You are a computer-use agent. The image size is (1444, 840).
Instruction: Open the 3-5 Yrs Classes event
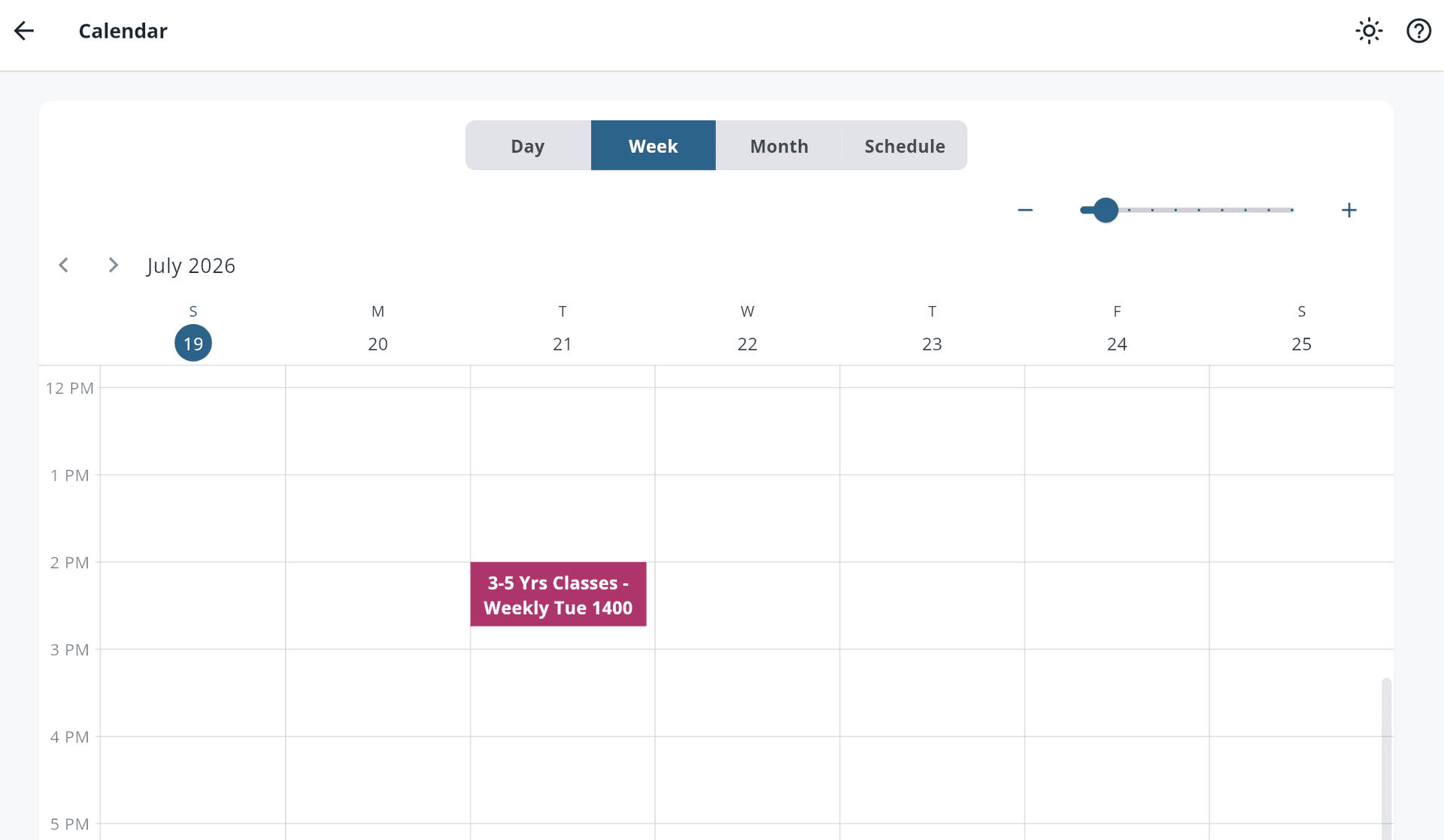click(558, 594)
